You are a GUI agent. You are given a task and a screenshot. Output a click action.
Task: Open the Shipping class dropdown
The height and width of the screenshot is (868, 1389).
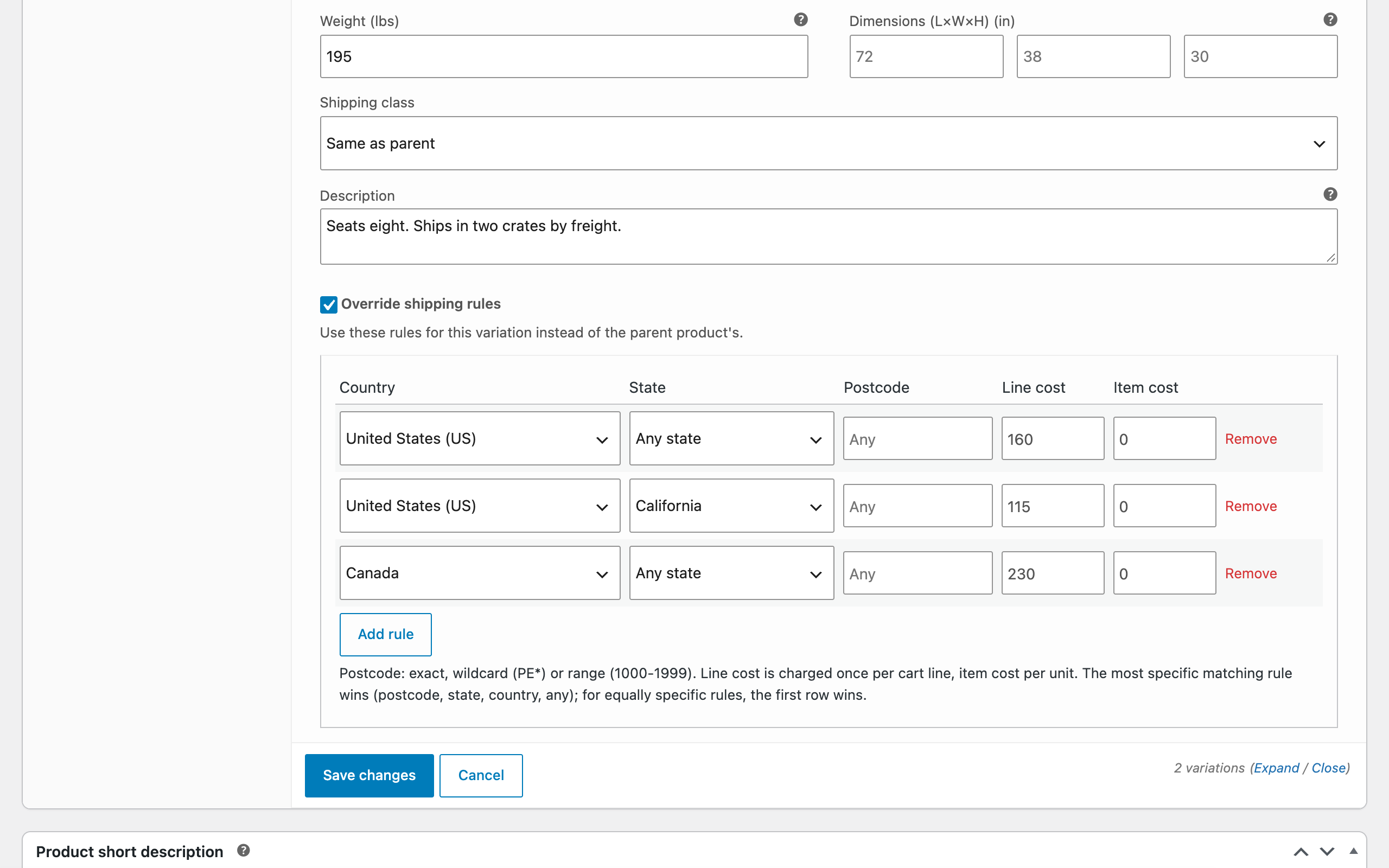click(x=828, y=143)
